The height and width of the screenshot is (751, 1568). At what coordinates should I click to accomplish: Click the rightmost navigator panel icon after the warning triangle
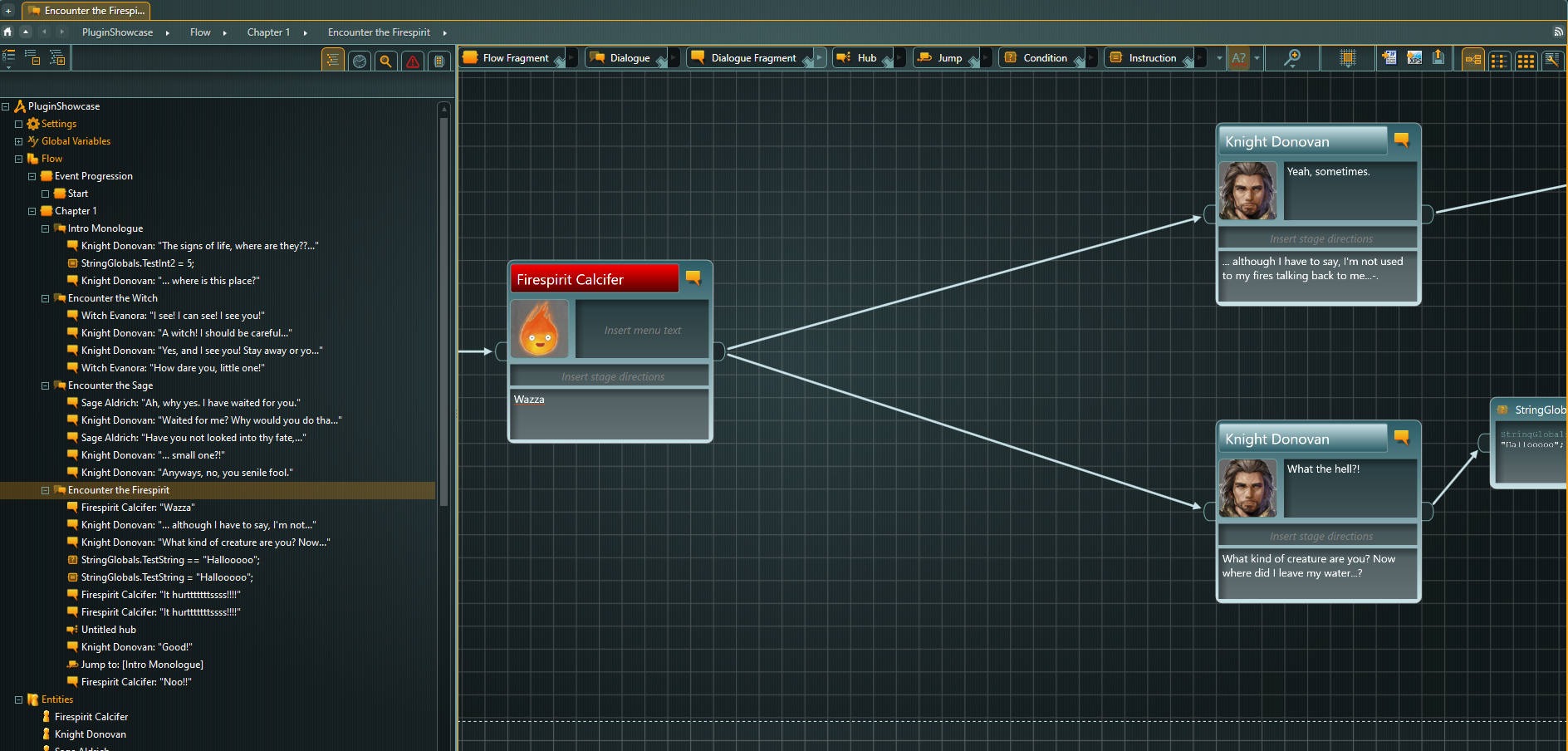(439, 61)
